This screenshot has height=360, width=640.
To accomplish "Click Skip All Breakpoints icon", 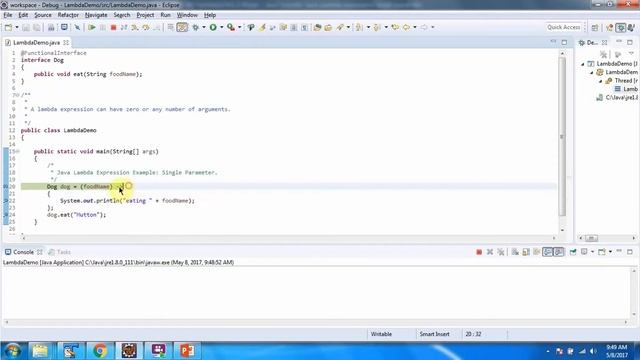I will tap(77, 27).
